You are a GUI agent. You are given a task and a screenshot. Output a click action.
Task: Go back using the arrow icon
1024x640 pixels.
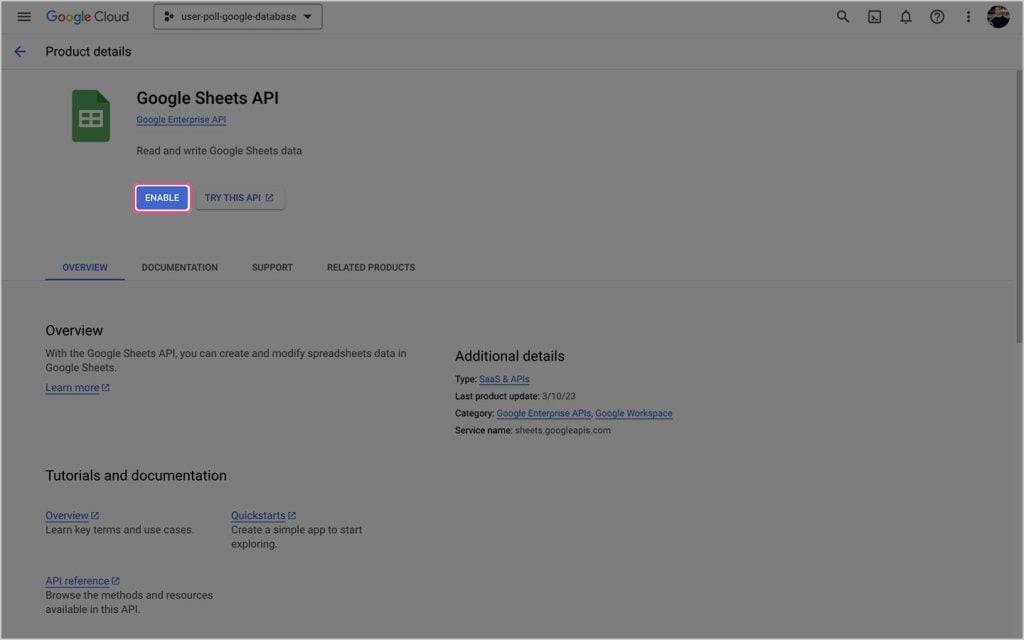pyautogui.click(x=20, y=52)
